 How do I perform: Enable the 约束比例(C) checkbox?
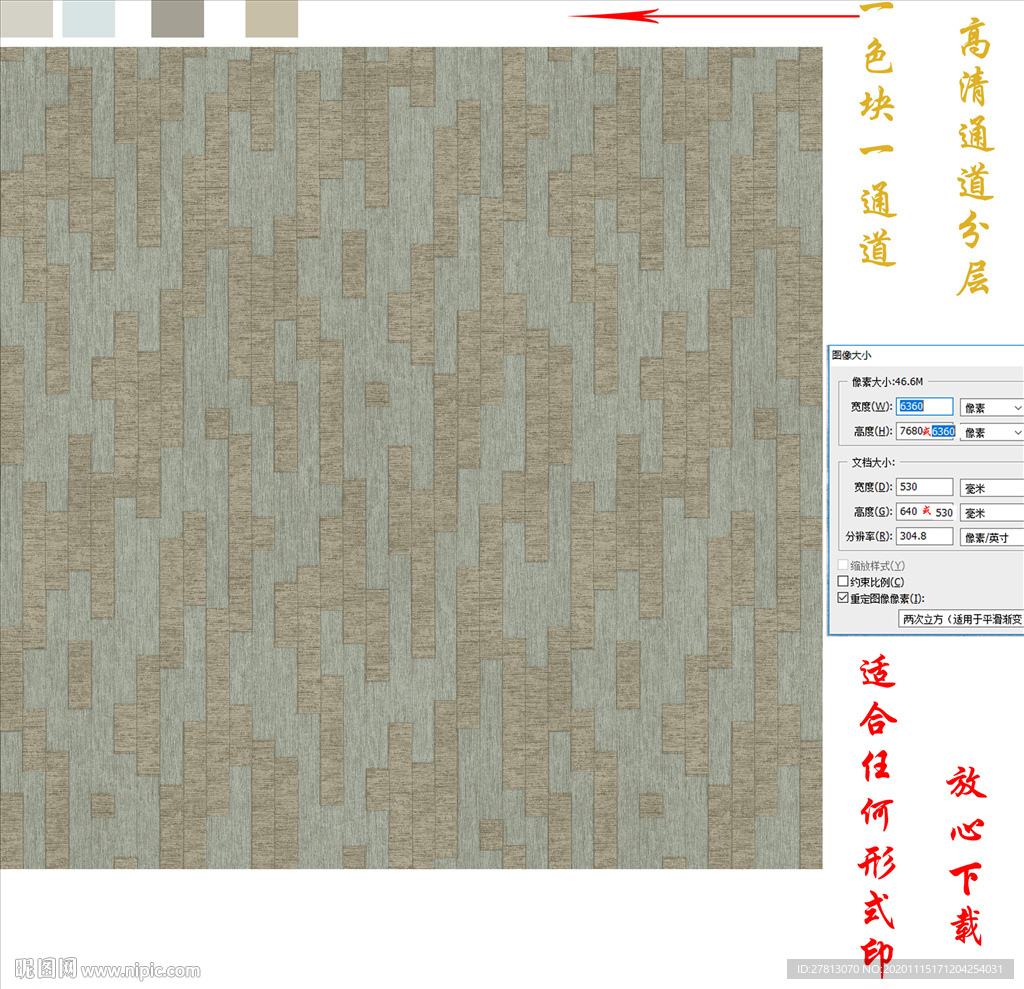tap(843, 581)
